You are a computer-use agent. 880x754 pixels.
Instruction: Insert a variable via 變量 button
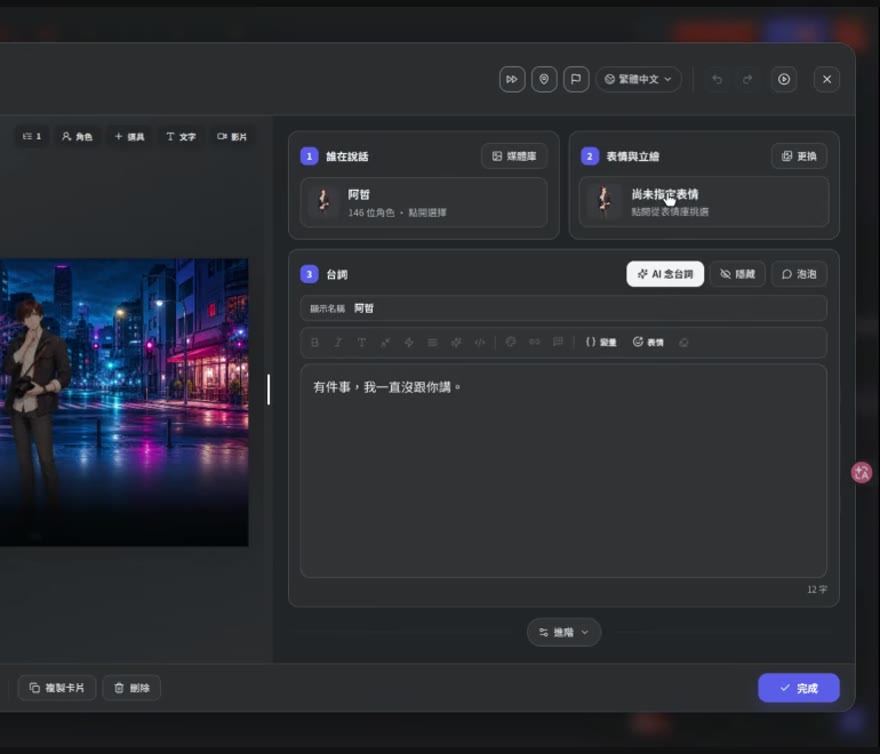pos(601,342)
